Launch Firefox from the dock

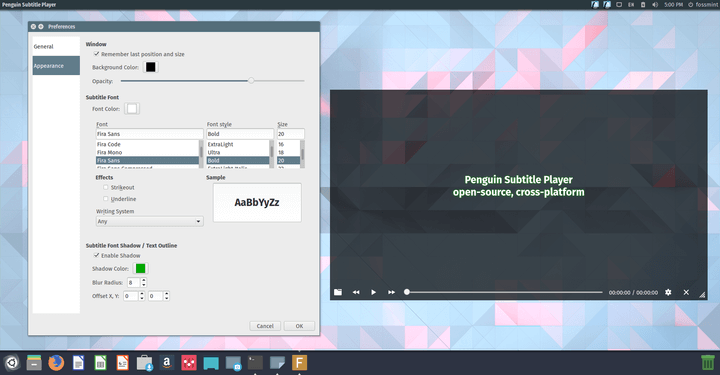tap(56, 363)
